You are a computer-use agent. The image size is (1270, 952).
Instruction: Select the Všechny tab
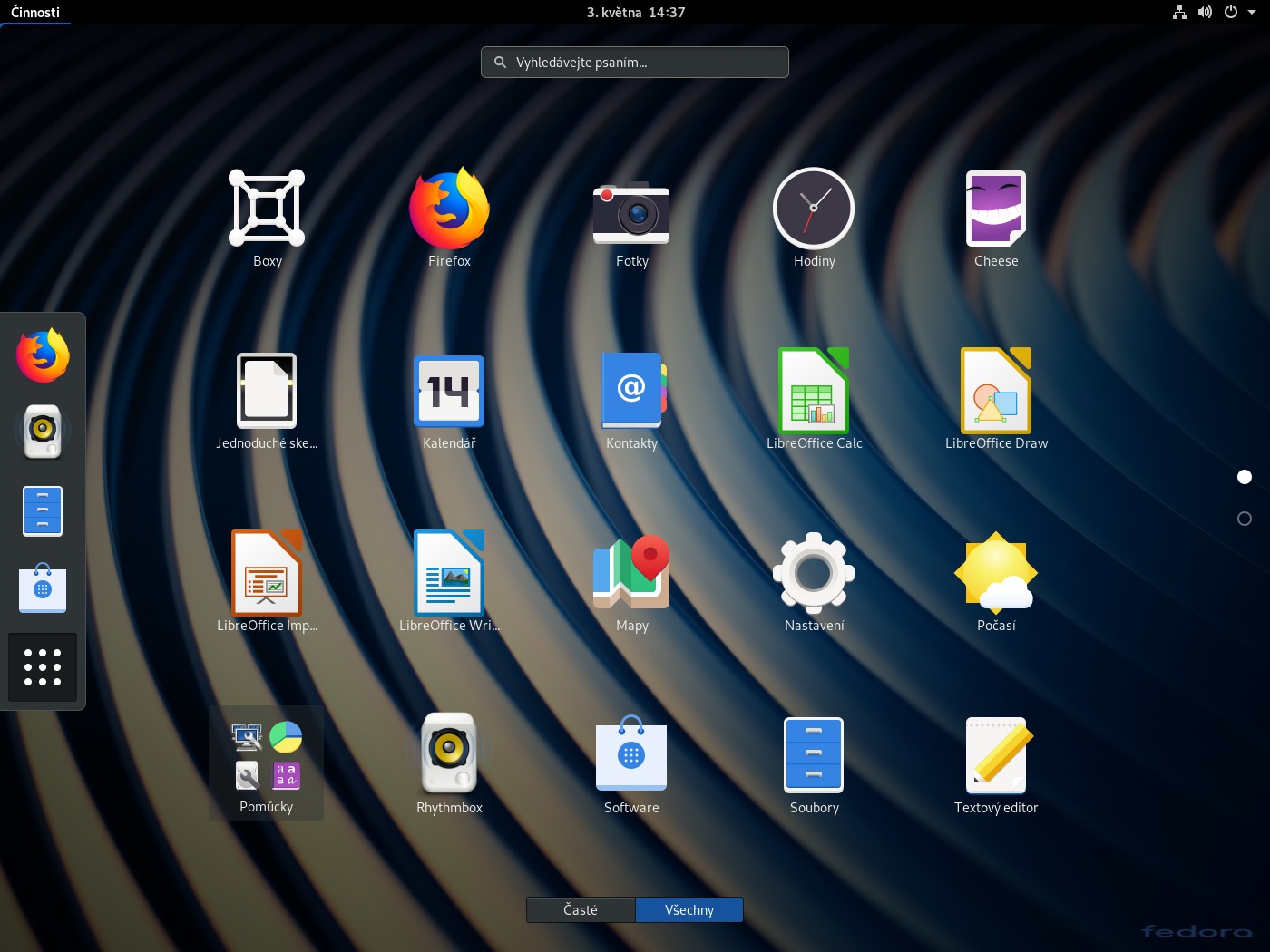pyautogui.click(x=689, y=909)
